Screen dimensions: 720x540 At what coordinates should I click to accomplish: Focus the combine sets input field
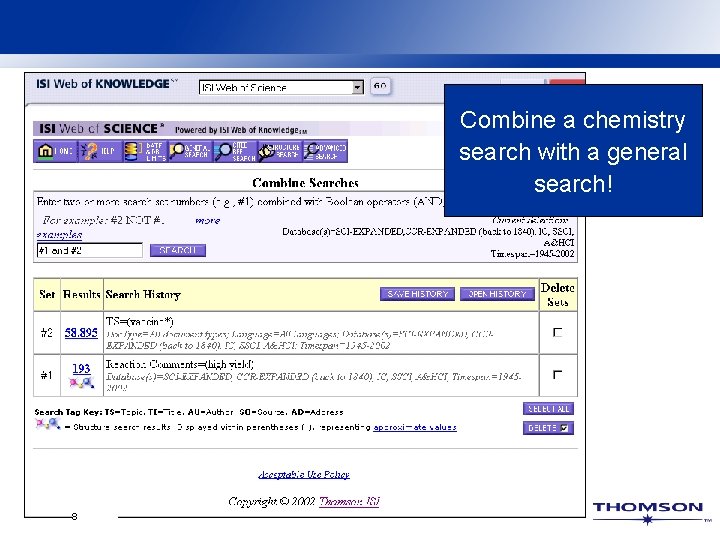point(90,250)
